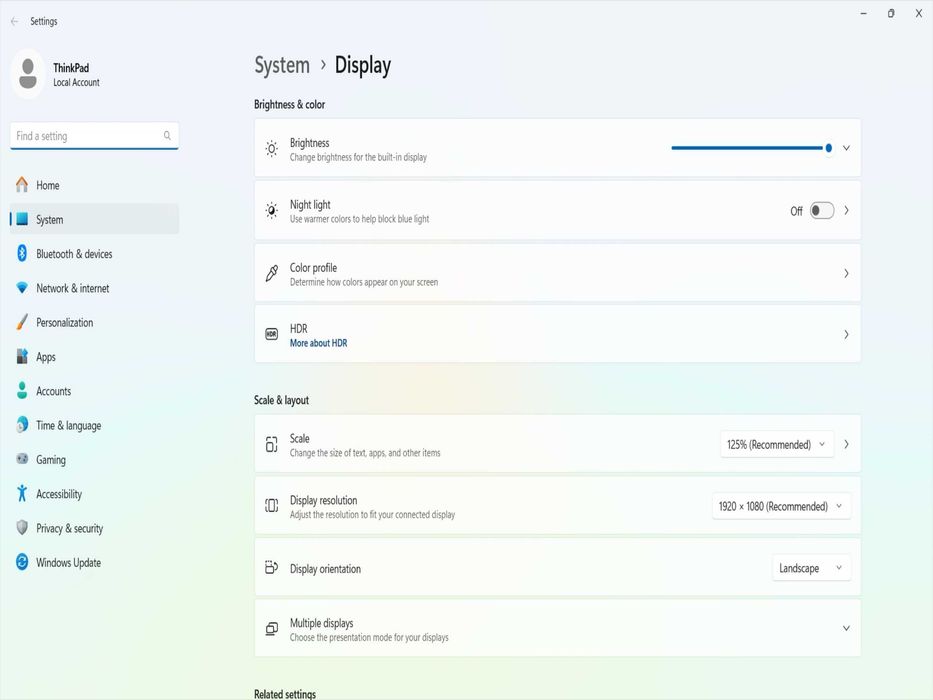Click the Home house icon in sidebar

22,185
